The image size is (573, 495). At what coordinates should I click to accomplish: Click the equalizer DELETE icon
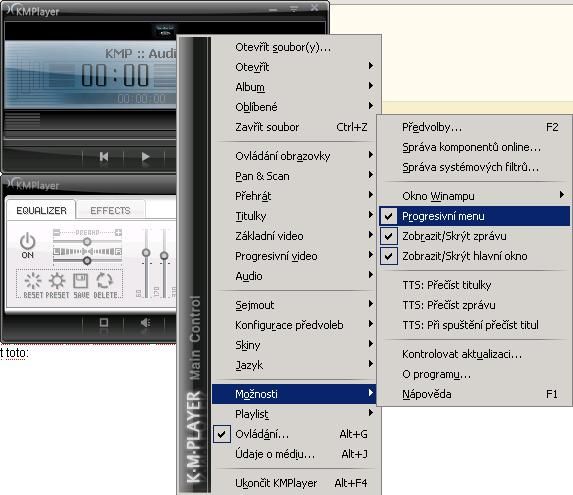(x=105, y=285)
